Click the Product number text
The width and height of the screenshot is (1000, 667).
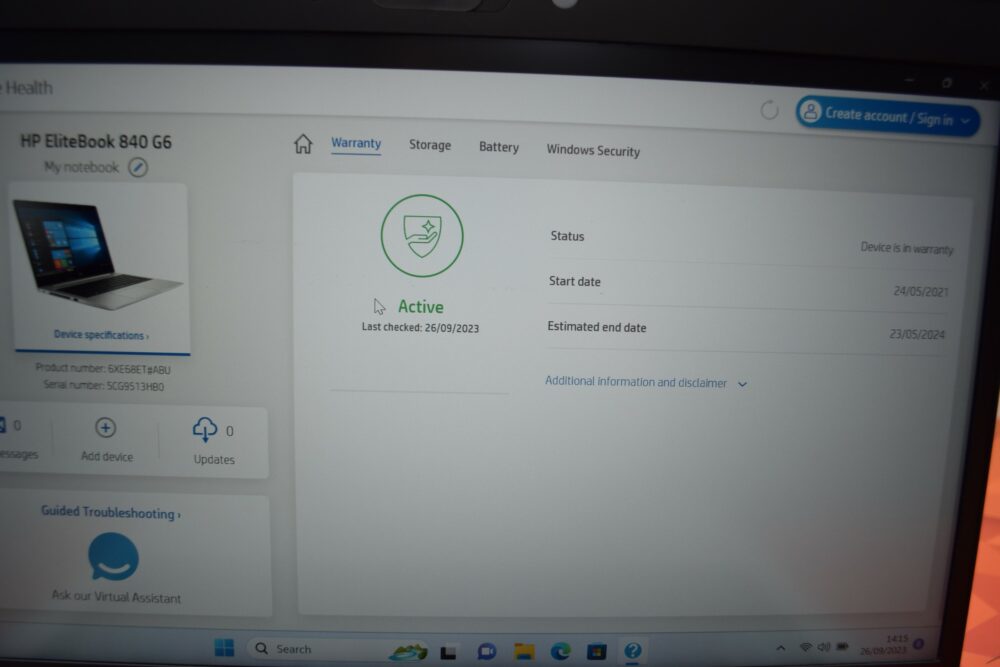pyautogui.click(x=103, y=369)
